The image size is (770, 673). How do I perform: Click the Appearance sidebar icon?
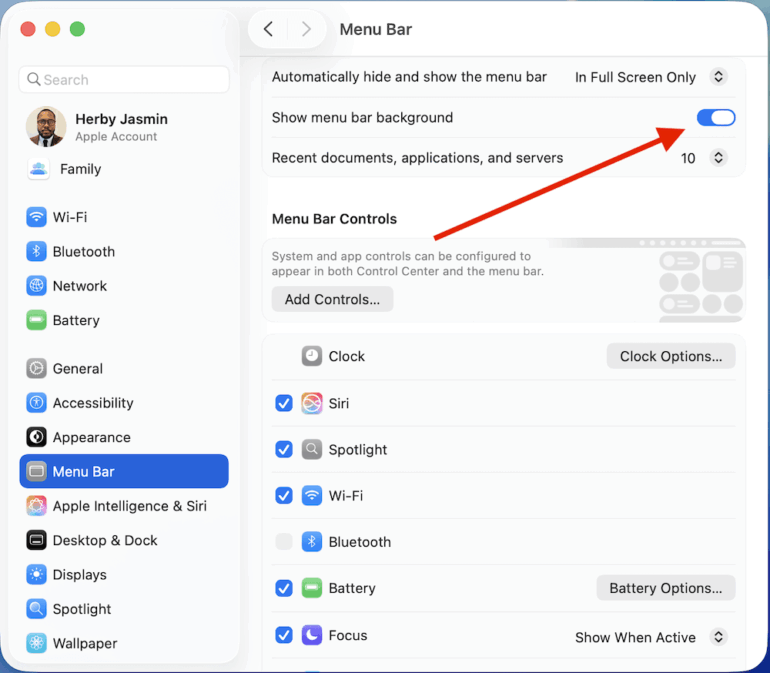(x=36, y=437)
